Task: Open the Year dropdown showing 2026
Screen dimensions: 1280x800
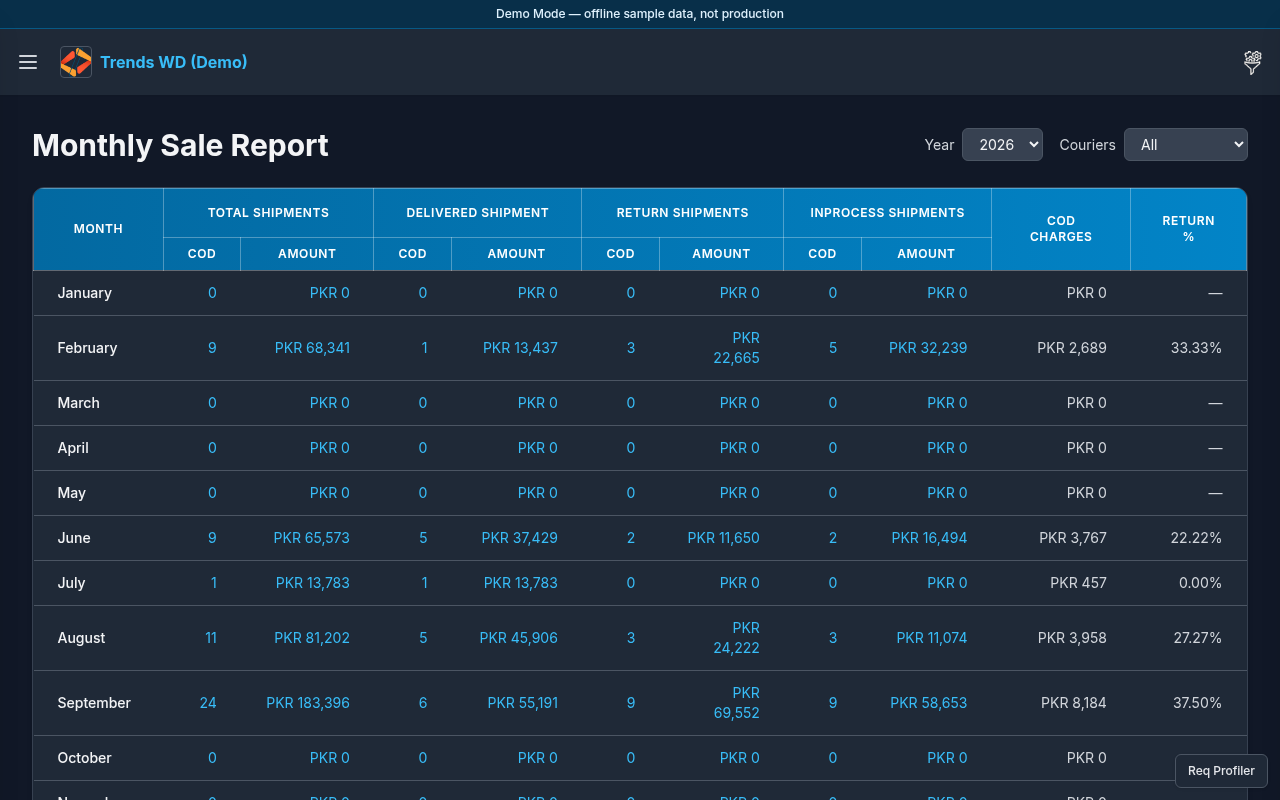Action: click(x=1002, y=145)
